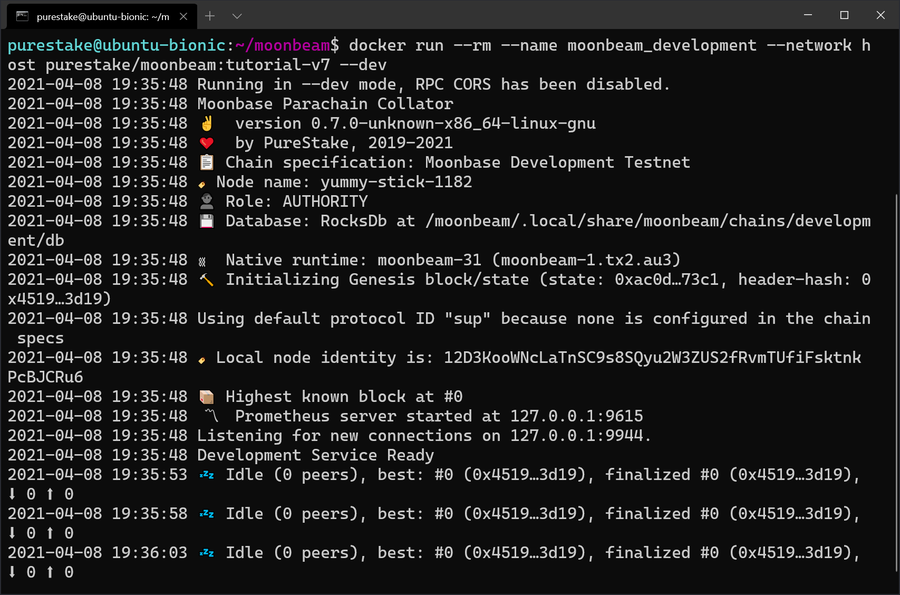The image size is (900, 595).
Task: Maximize the terminal window
Action: 844,15
